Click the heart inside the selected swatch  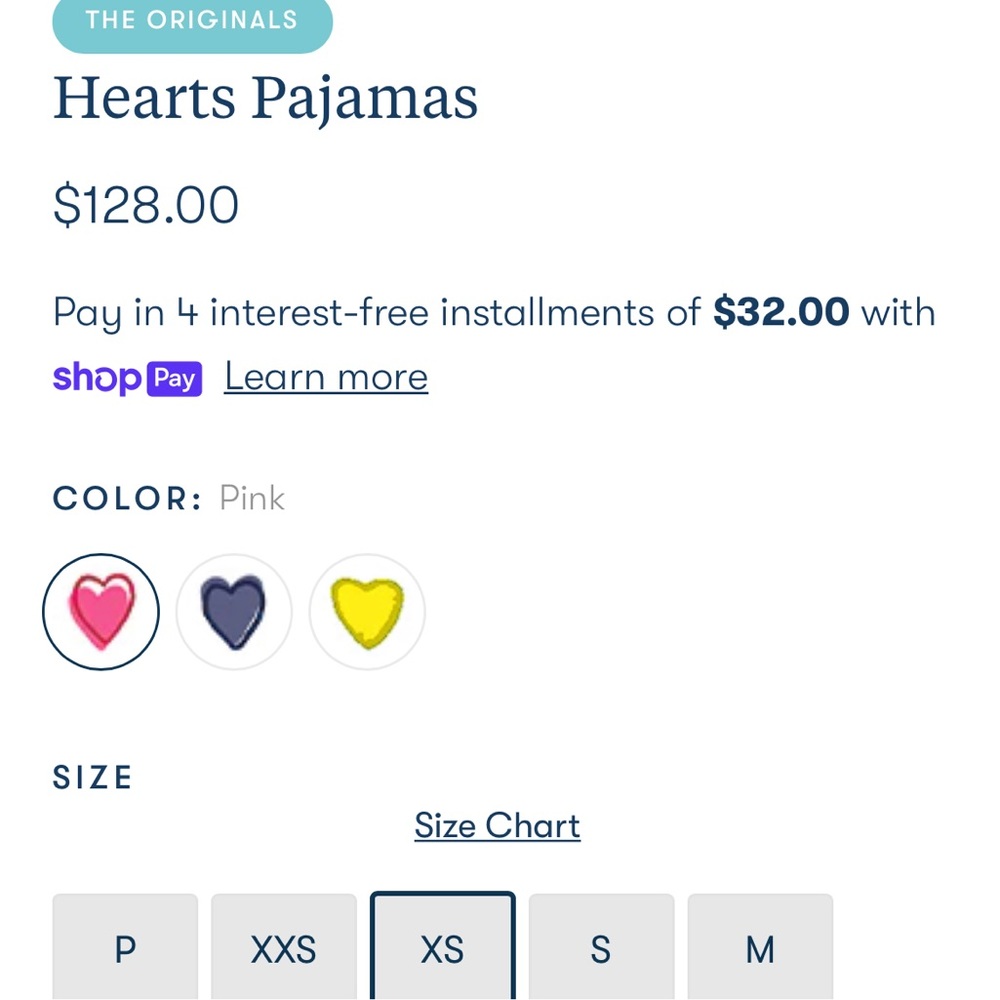101,611
